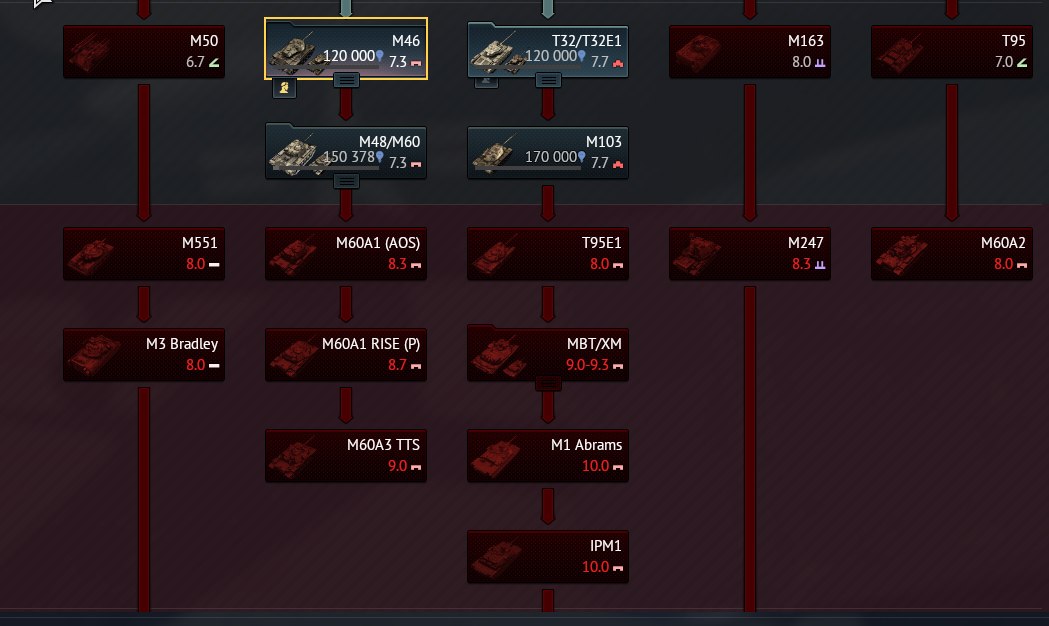The image size is (1049, 626).
Task: Click the M163 anti-air vehicle icon
Action: point(696,52)
